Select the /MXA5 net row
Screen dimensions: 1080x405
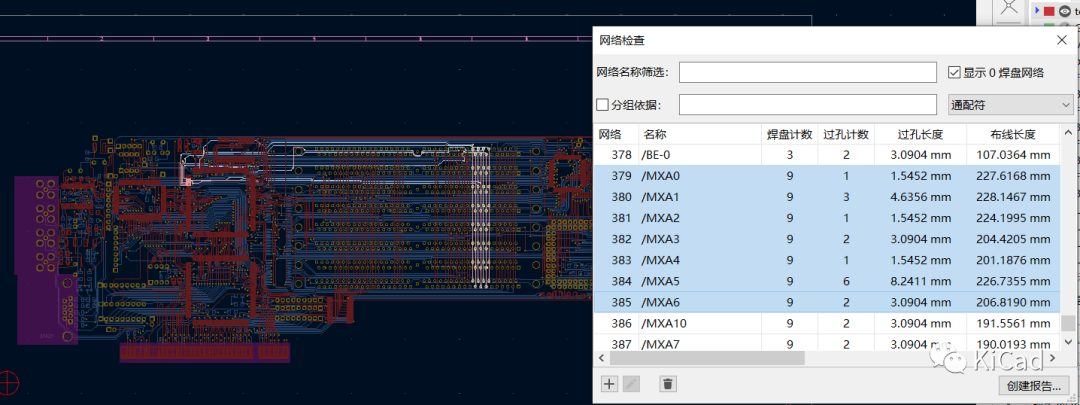[827, 281]
